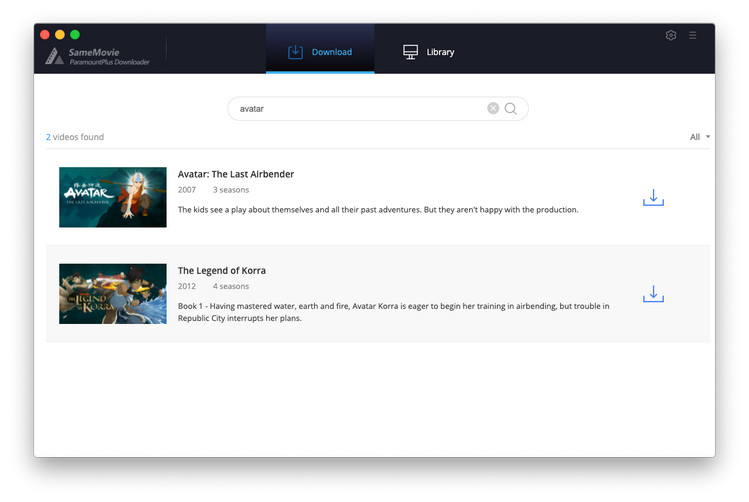This screenshot has width=749, height=502.
Task: Close the window with red button
Action: 45,34
